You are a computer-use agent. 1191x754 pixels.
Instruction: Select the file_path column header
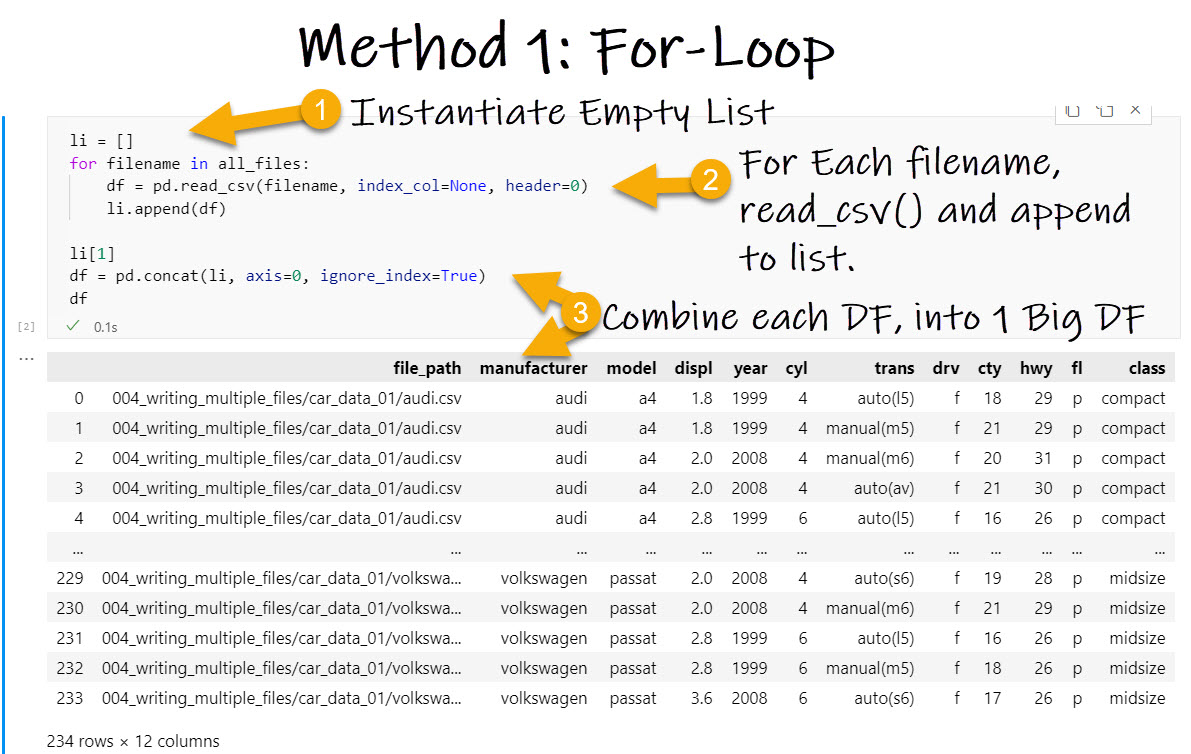point(427,368)
